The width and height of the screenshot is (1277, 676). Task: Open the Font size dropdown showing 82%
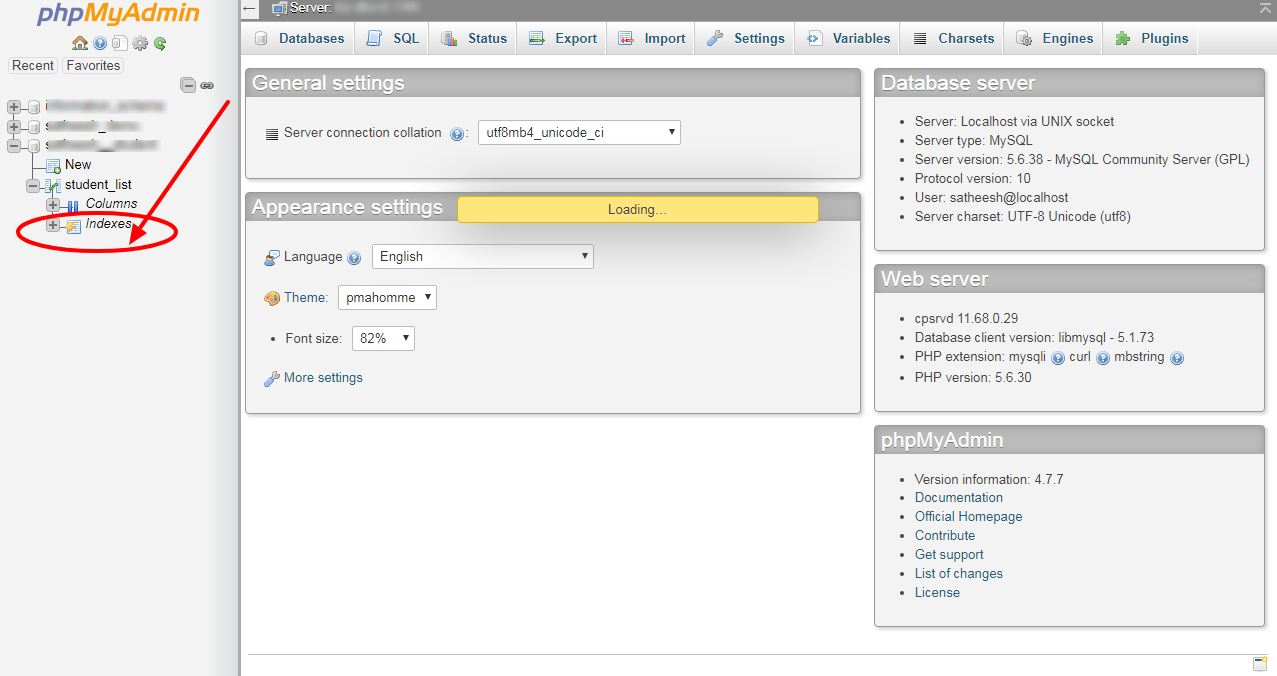click(x=383, y=339)
